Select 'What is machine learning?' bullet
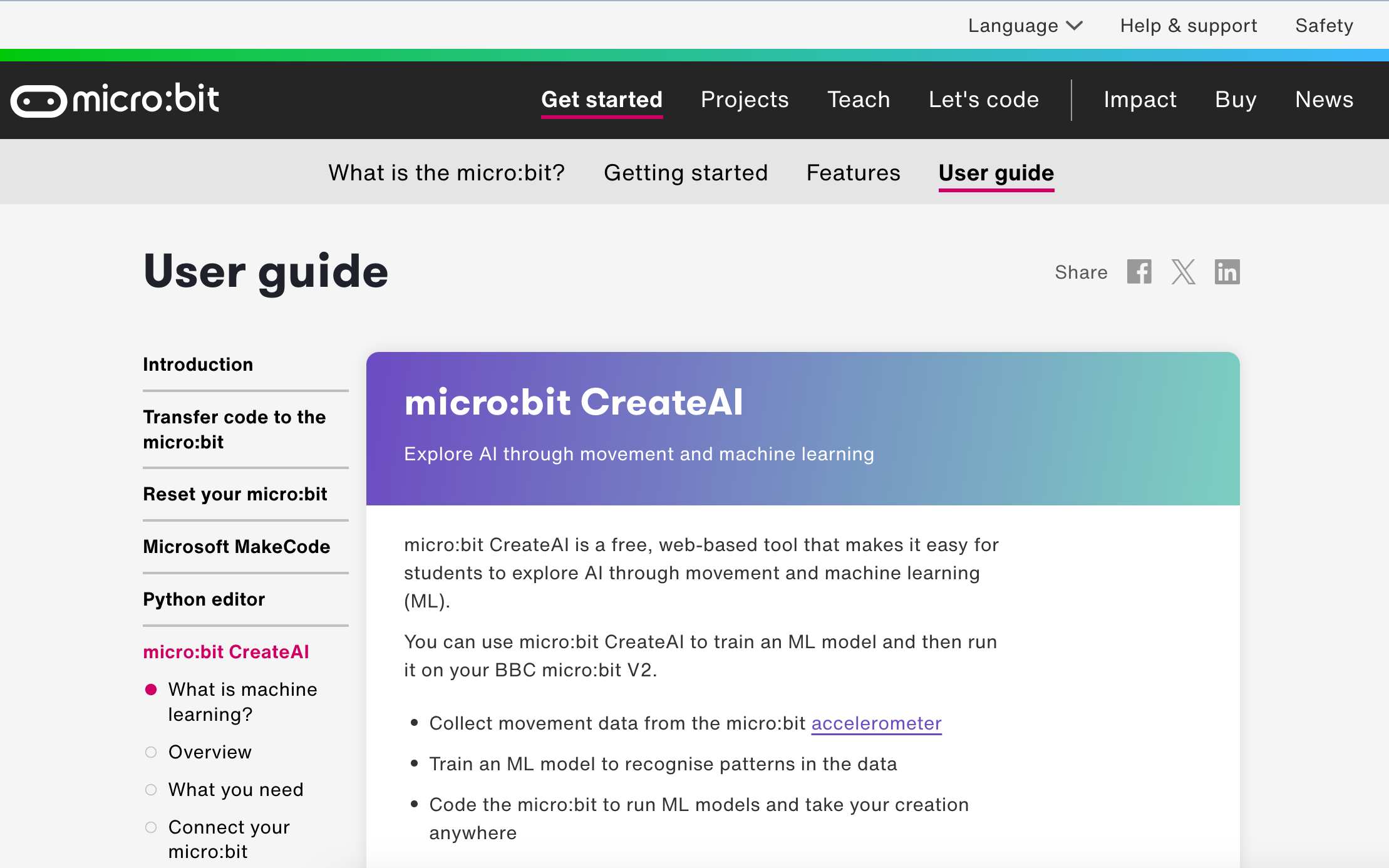 pyautogui.click(x=151, y=690)
